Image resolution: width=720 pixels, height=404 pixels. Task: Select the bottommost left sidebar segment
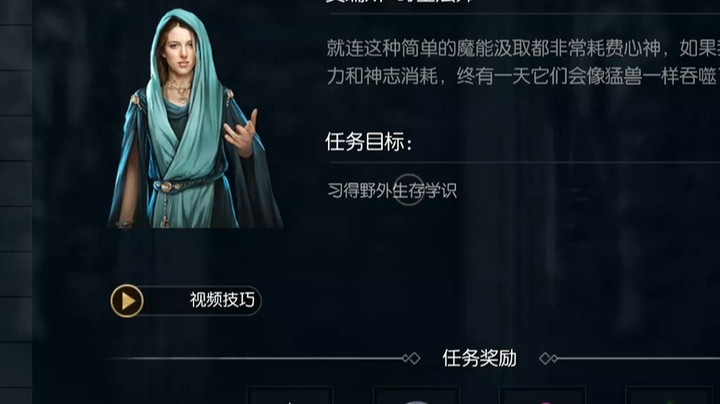(x=16, y=396)
